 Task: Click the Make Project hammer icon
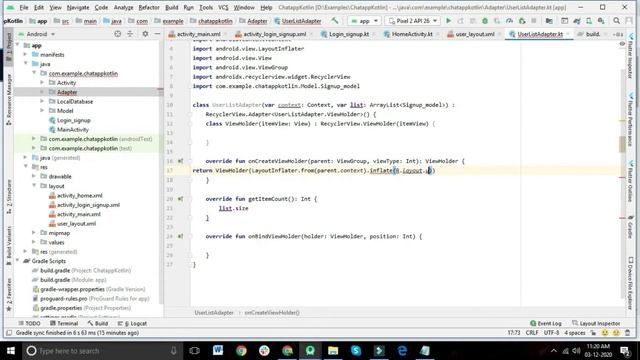[335, 20]
